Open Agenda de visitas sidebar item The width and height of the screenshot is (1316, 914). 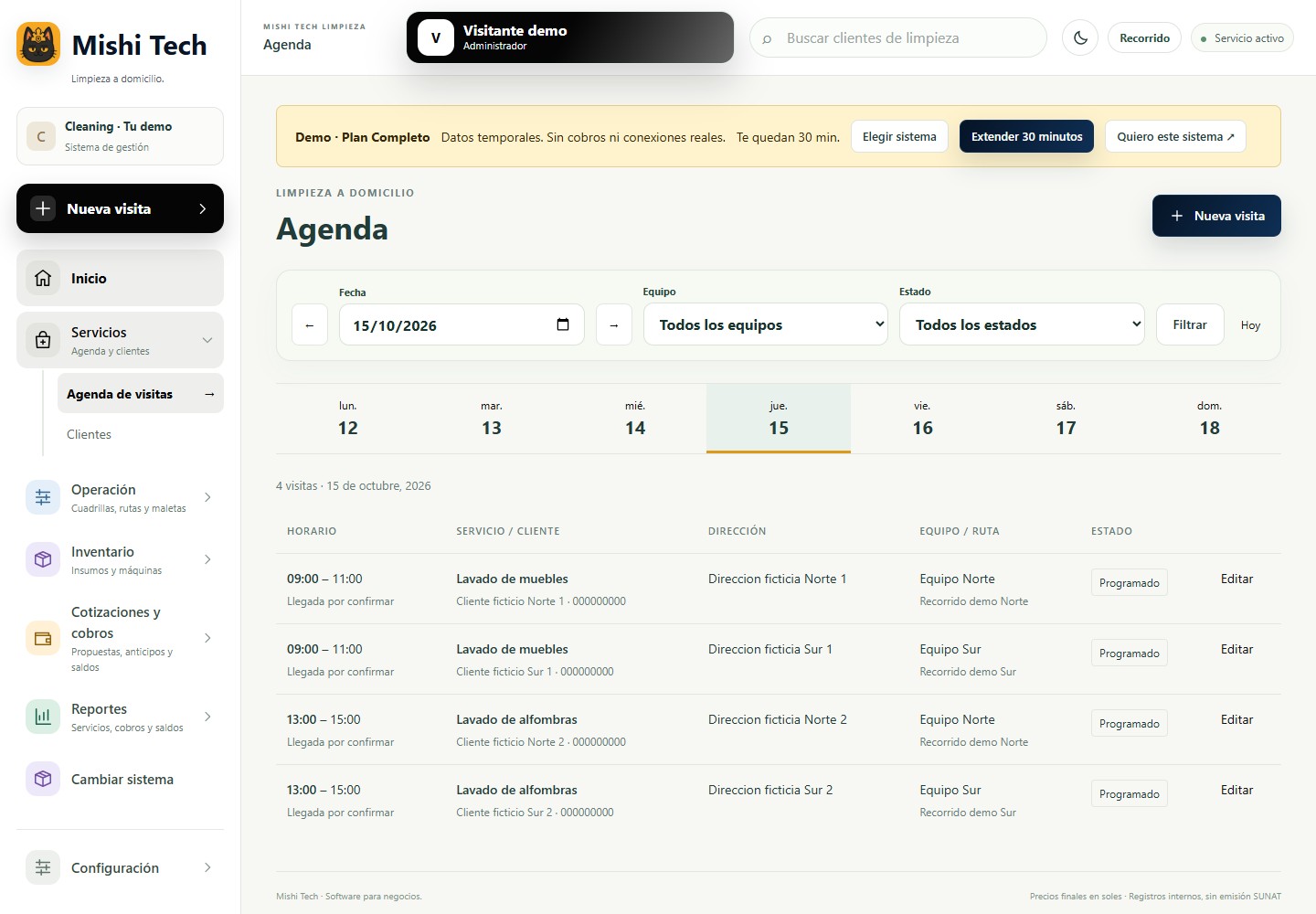(x=141, y=394)
